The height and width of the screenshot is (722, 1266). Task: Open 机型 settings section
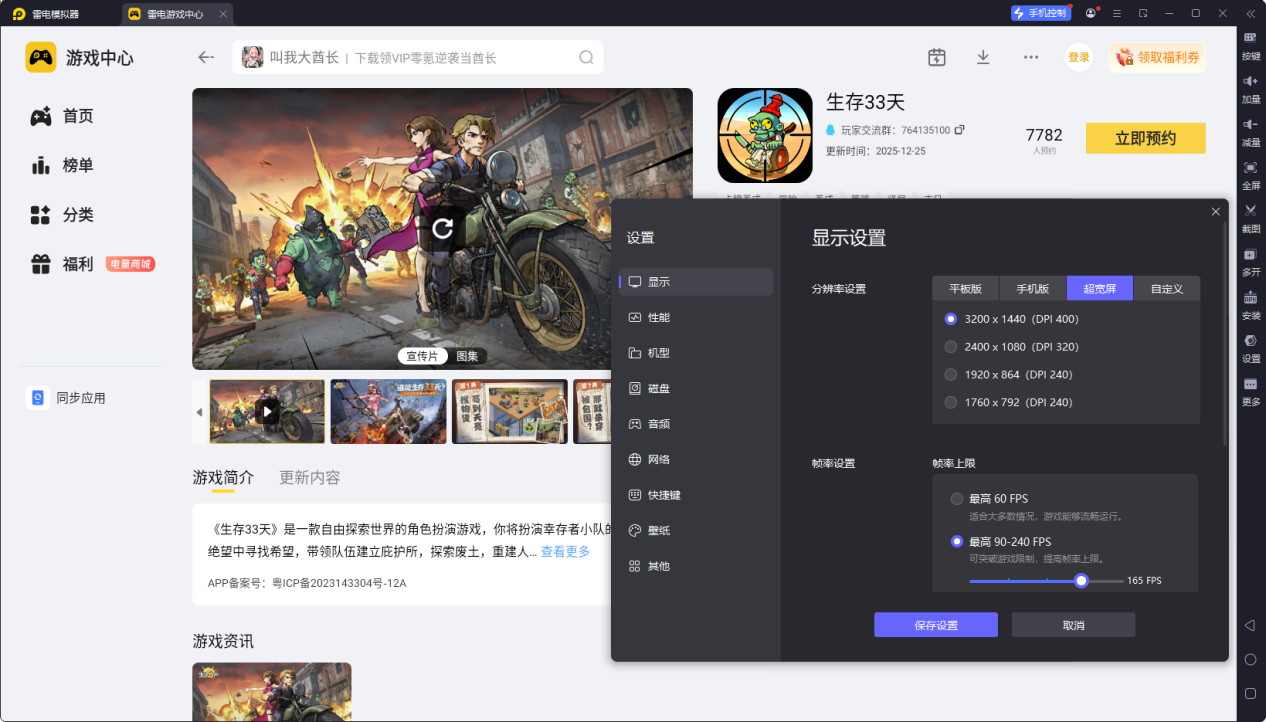pyautogui.click(x=696, y=353)
